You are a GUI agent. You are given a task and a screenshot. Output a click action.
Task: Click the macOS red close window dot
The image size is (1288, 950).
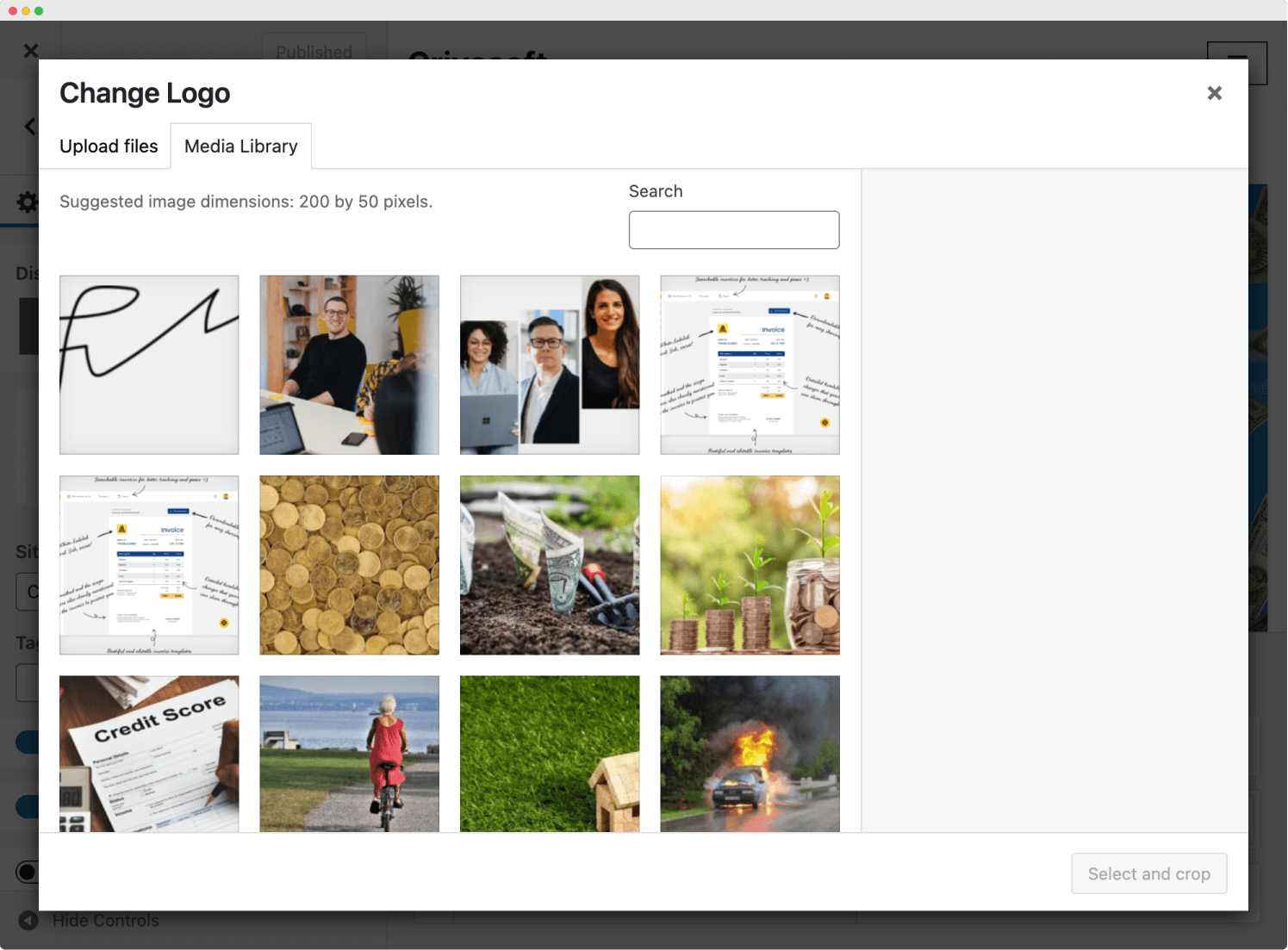13,10
